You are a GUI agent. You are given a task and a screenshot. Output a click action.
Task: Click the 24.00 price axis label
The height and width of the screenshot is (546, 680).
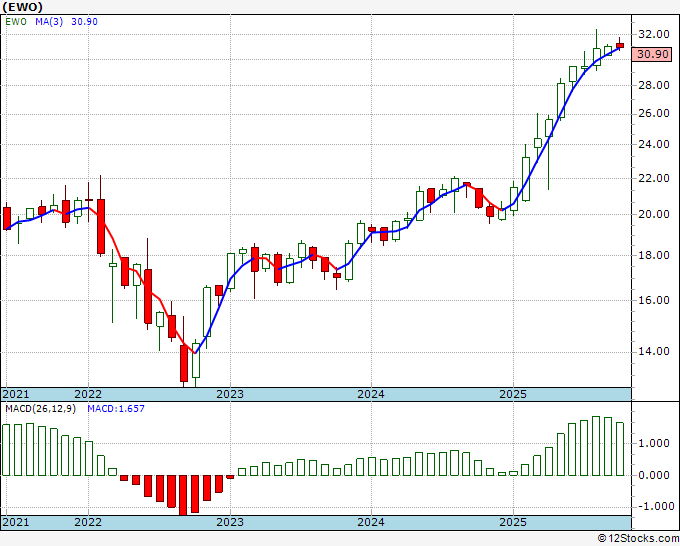pos(654,144)
